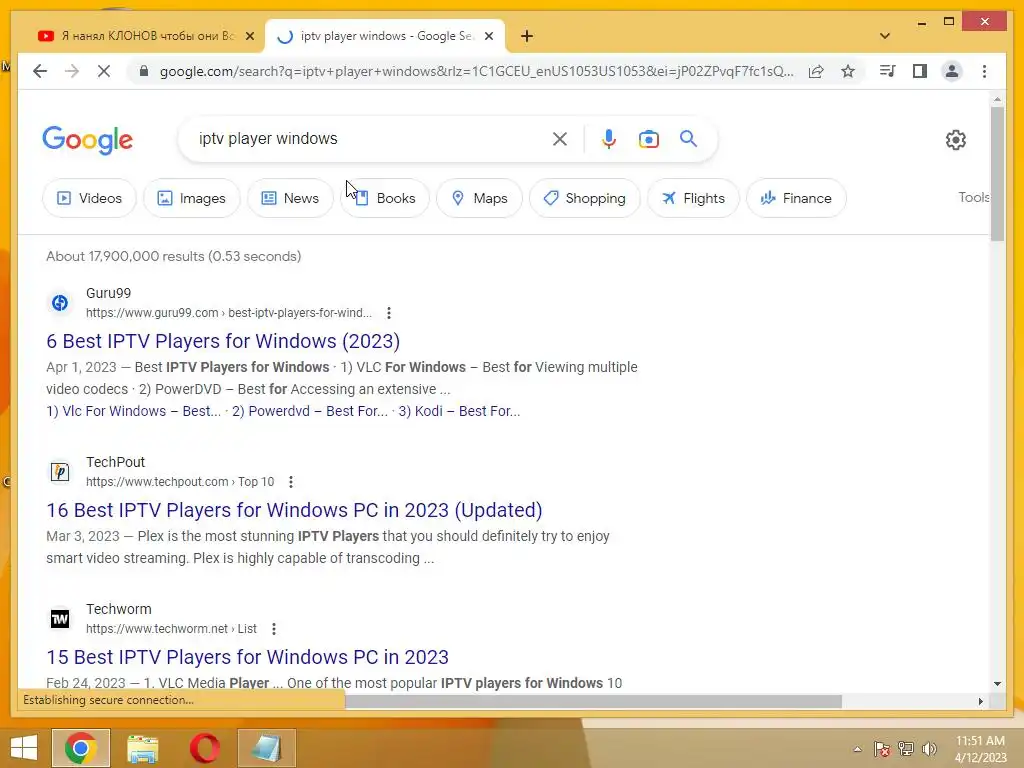Expand the tab search dropdown
Screen dimensions: 1024x768
point(885,36)
